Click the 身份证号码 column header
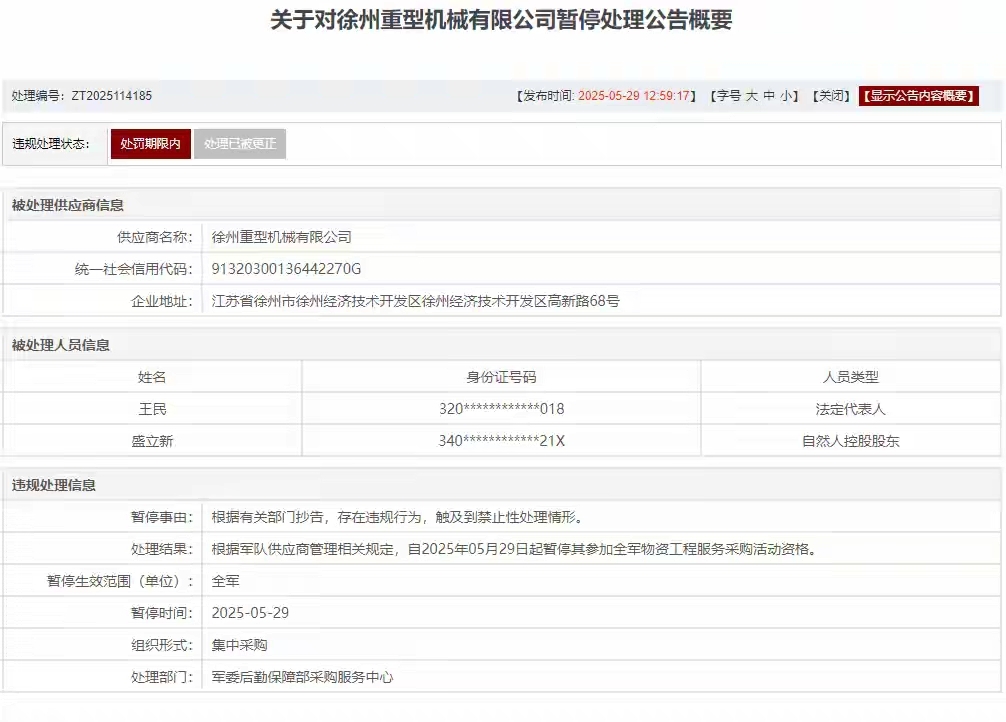Viewport: 1006px width, 722px height. click(x=501, y=377)
